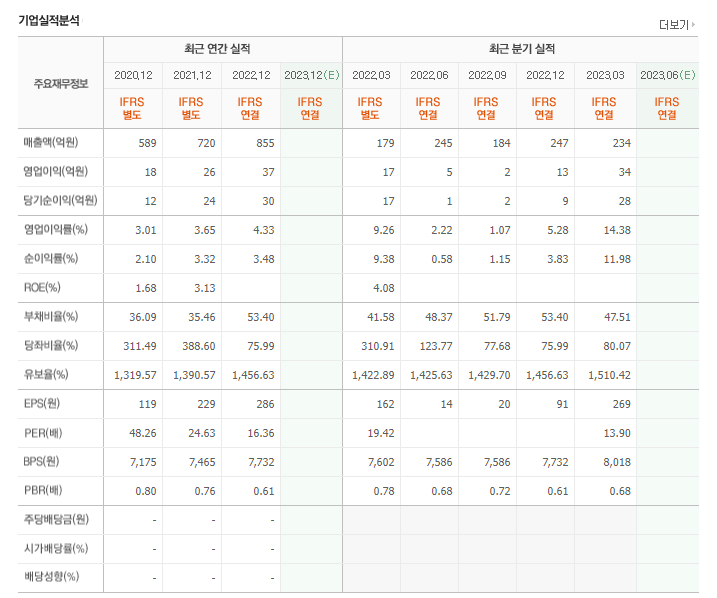Click the 2022.03 quarterly column header
Image resolution: width=717 pixels, height=598 pixels.
click(371, 75)
